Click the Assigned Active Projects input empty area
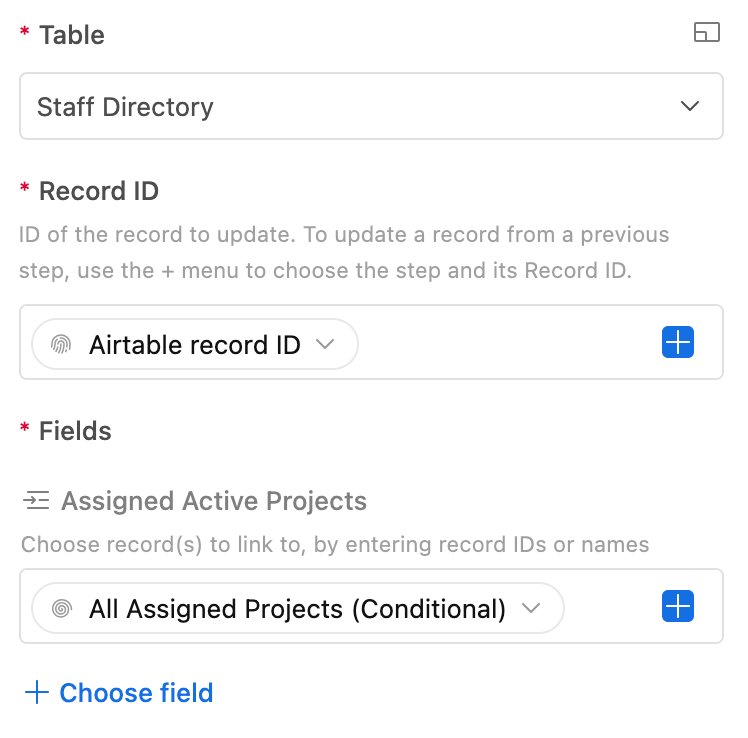 [x=612, y=606]
